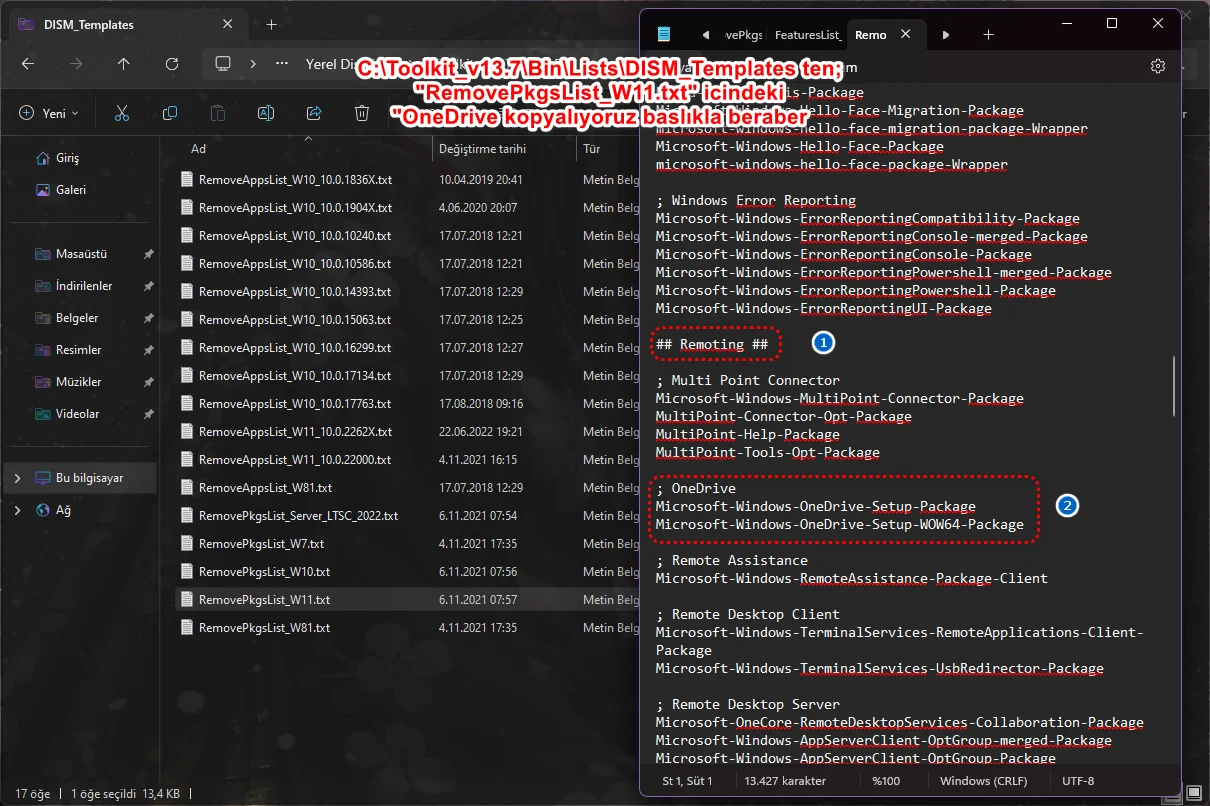Image resolution: width=1210 pixels, height=806 pixels.
Task: Unpin Masaüstü using its pin icon
Action: [x=149, y=254]
